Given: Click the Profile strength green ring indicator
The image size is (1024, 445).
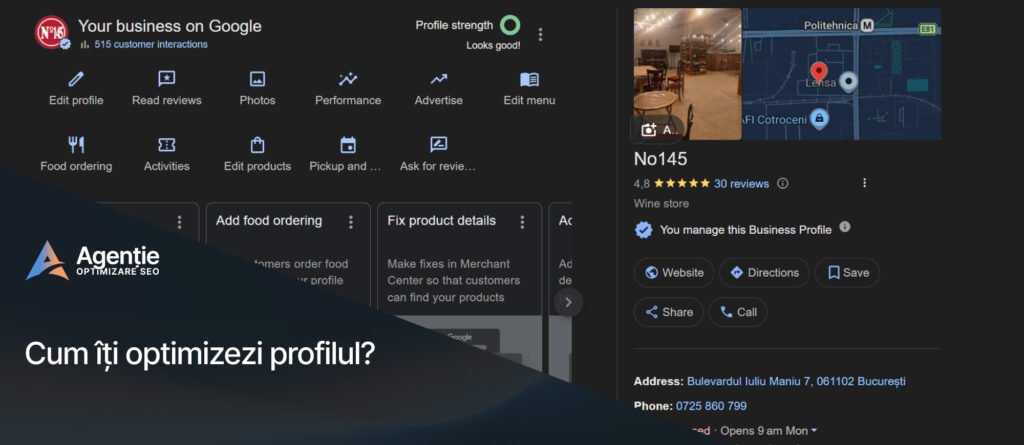Looking at the screenshot, I should click(510, 25).
